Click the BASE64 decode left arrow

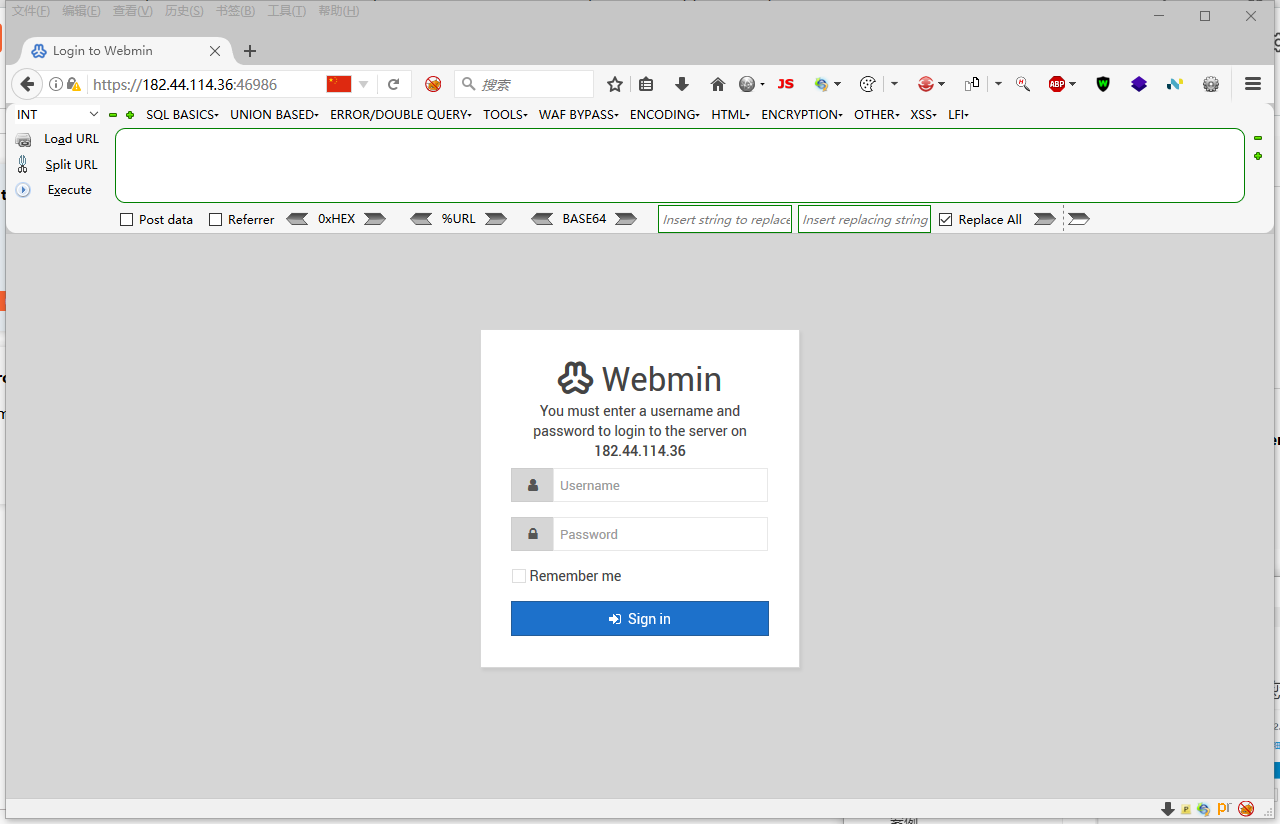click(542, 219)
